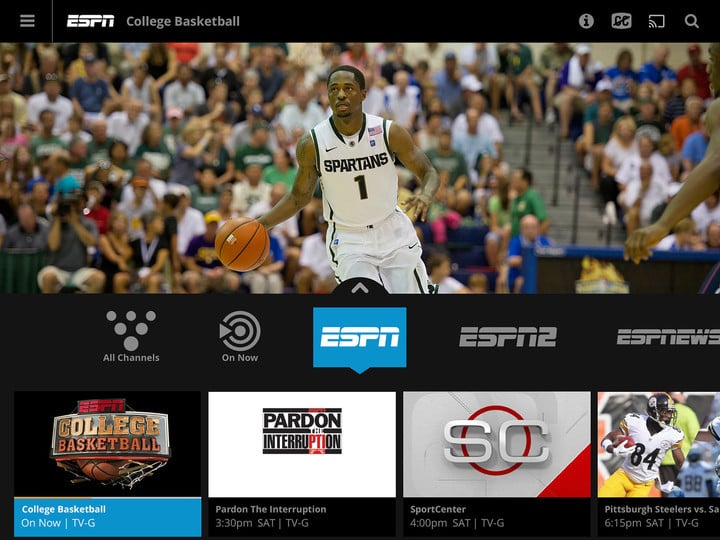Tap the cast to device icon
The width and height of the screenshot is (720, 540).
coord(656,21)
